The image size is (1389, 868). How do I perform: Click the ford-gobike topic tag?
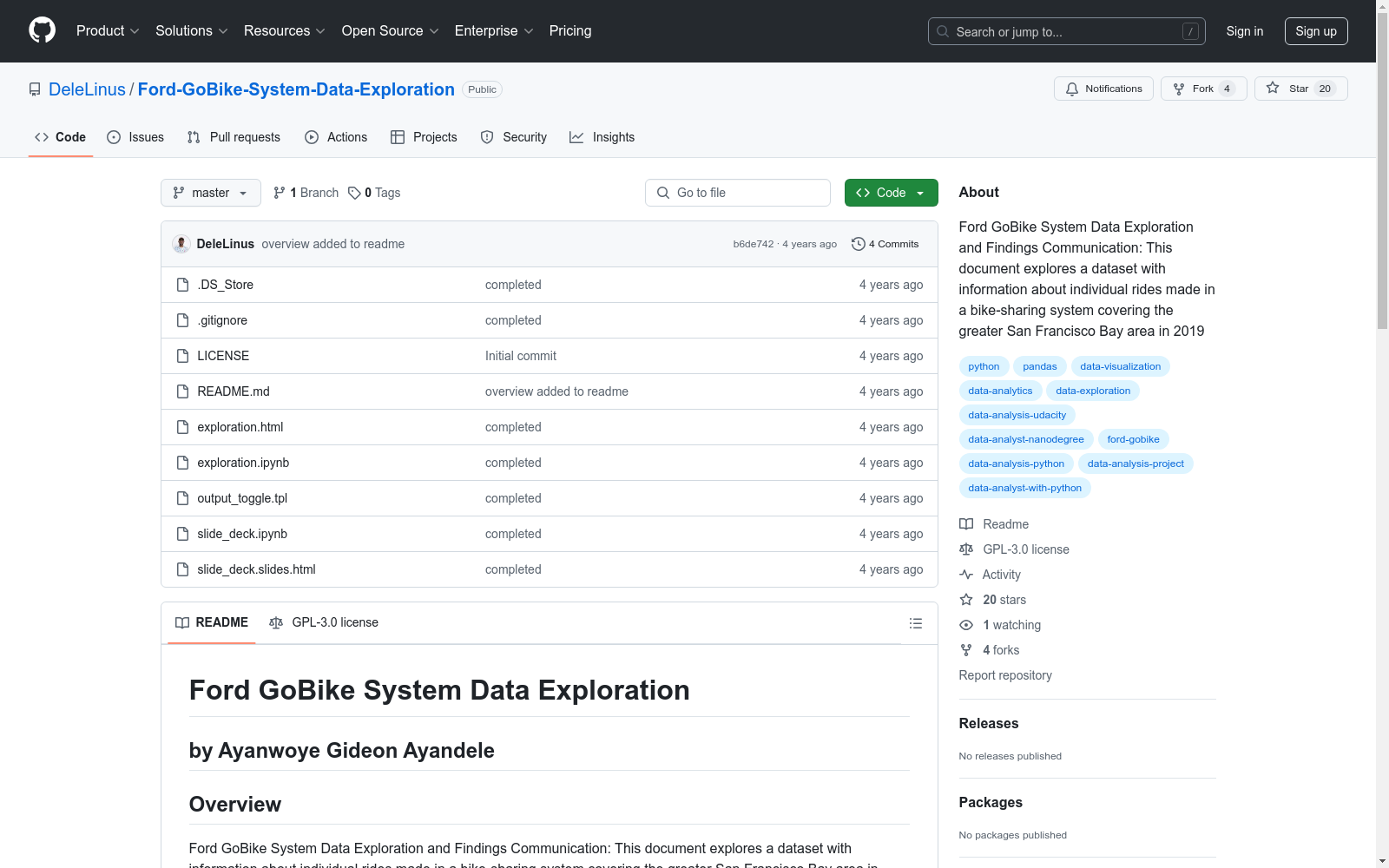[x=1133, y=439]
